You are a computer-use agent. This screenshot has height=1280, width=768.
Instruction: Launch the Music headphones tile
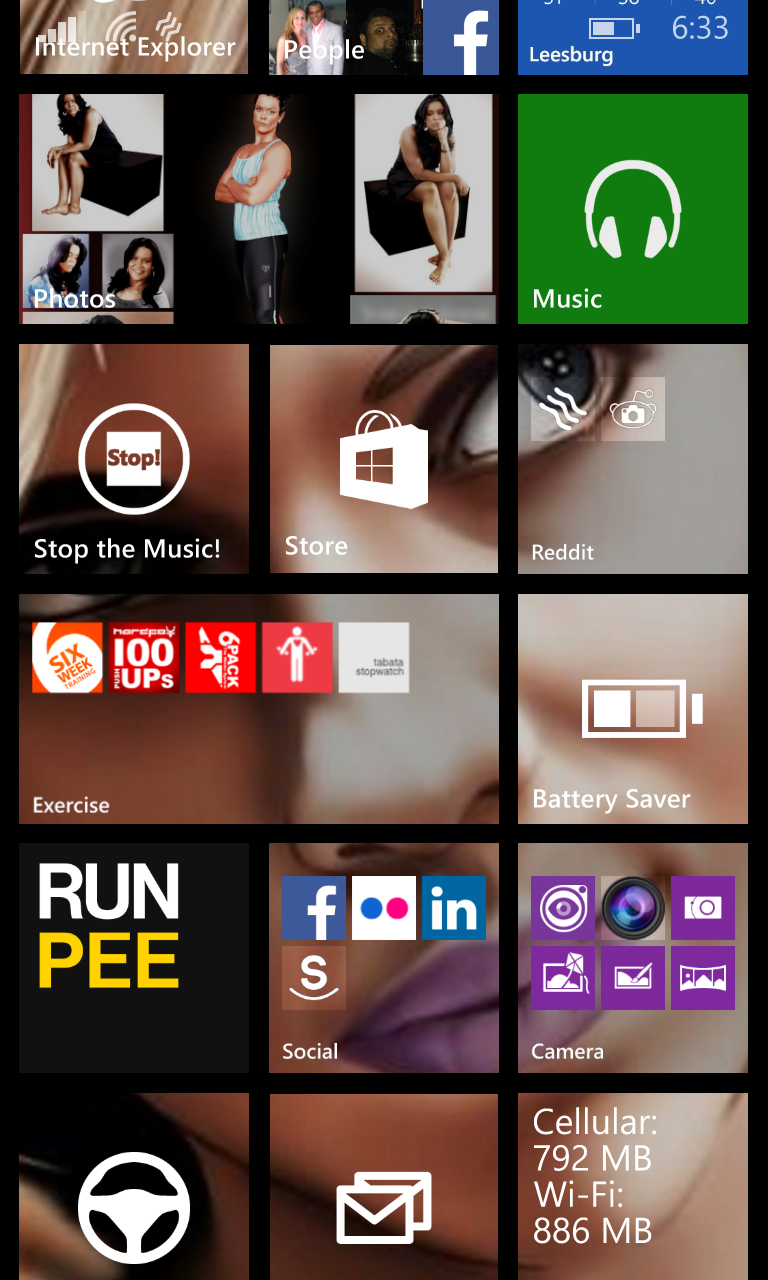(x=633, y=209)
